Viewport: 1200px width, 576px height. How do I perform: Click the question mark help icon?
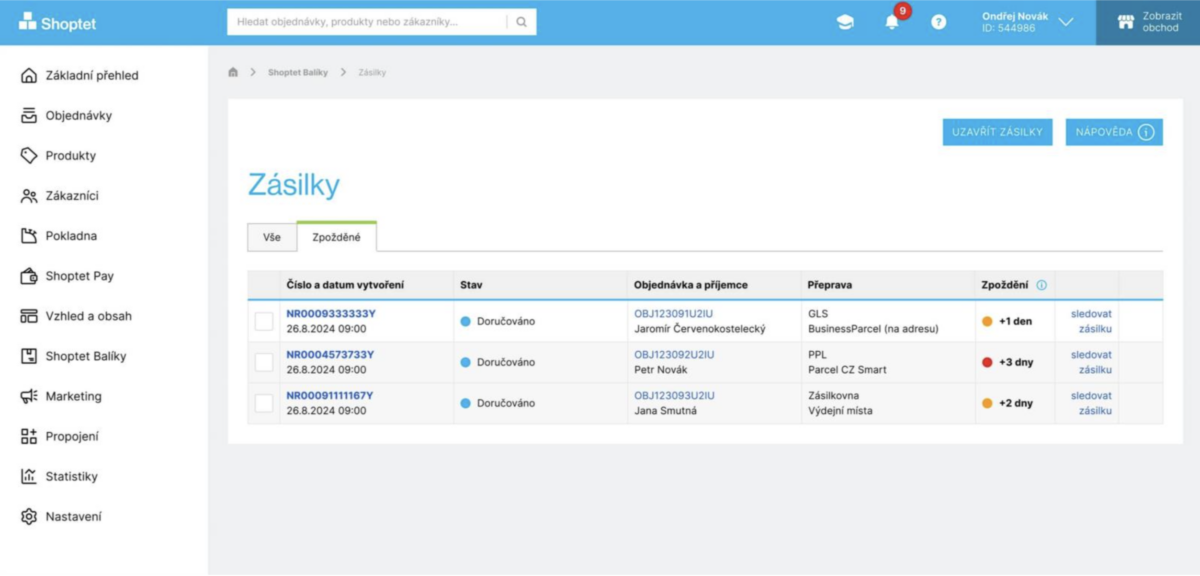click(938, 22)
